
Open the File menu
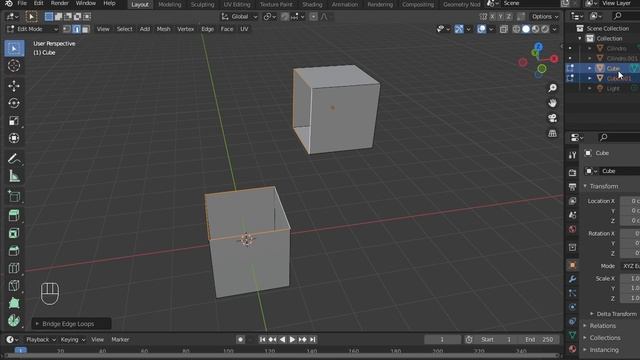(x=22, y=3)
